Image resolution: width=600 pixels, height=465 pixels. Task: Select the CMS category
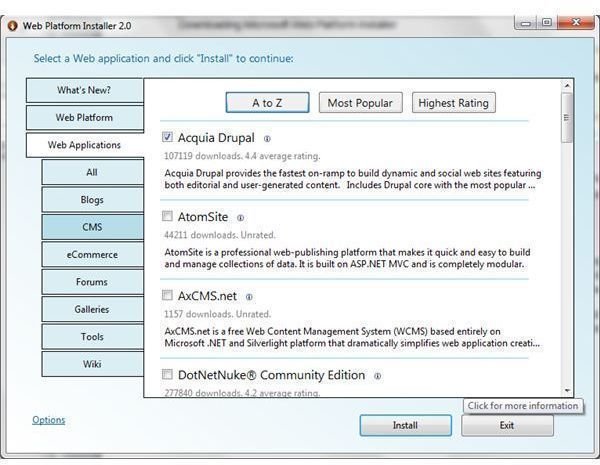point(92,227)
